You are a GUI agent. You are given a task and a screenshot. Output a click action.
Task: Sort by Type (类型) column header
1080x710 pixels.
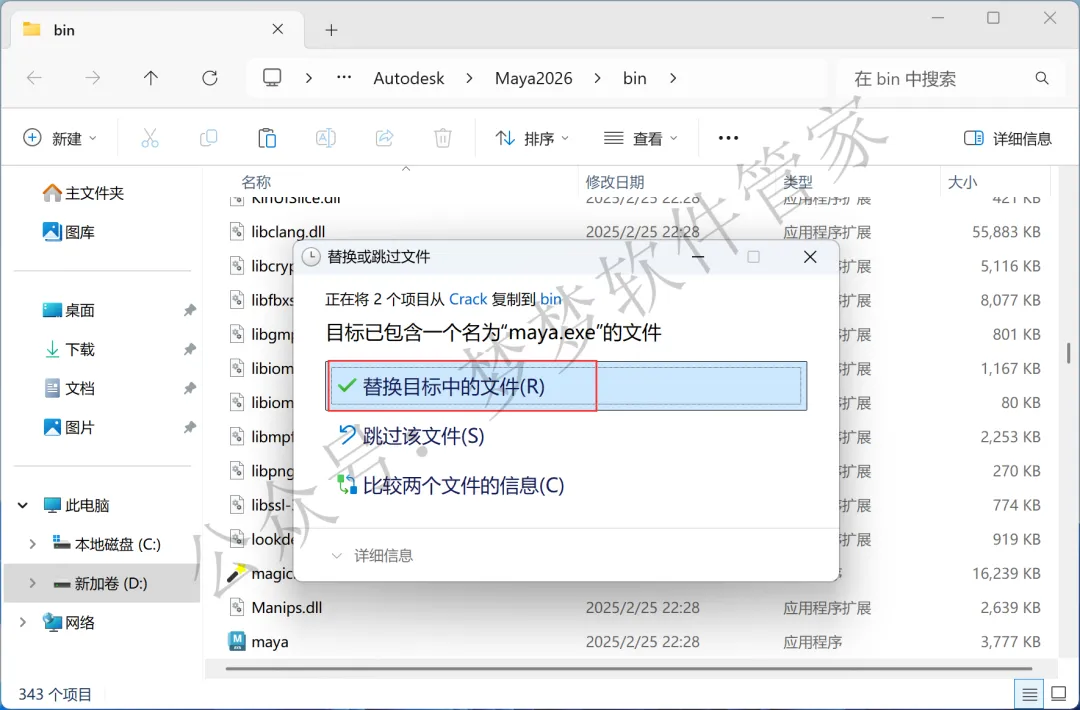[x=798, y=182]
